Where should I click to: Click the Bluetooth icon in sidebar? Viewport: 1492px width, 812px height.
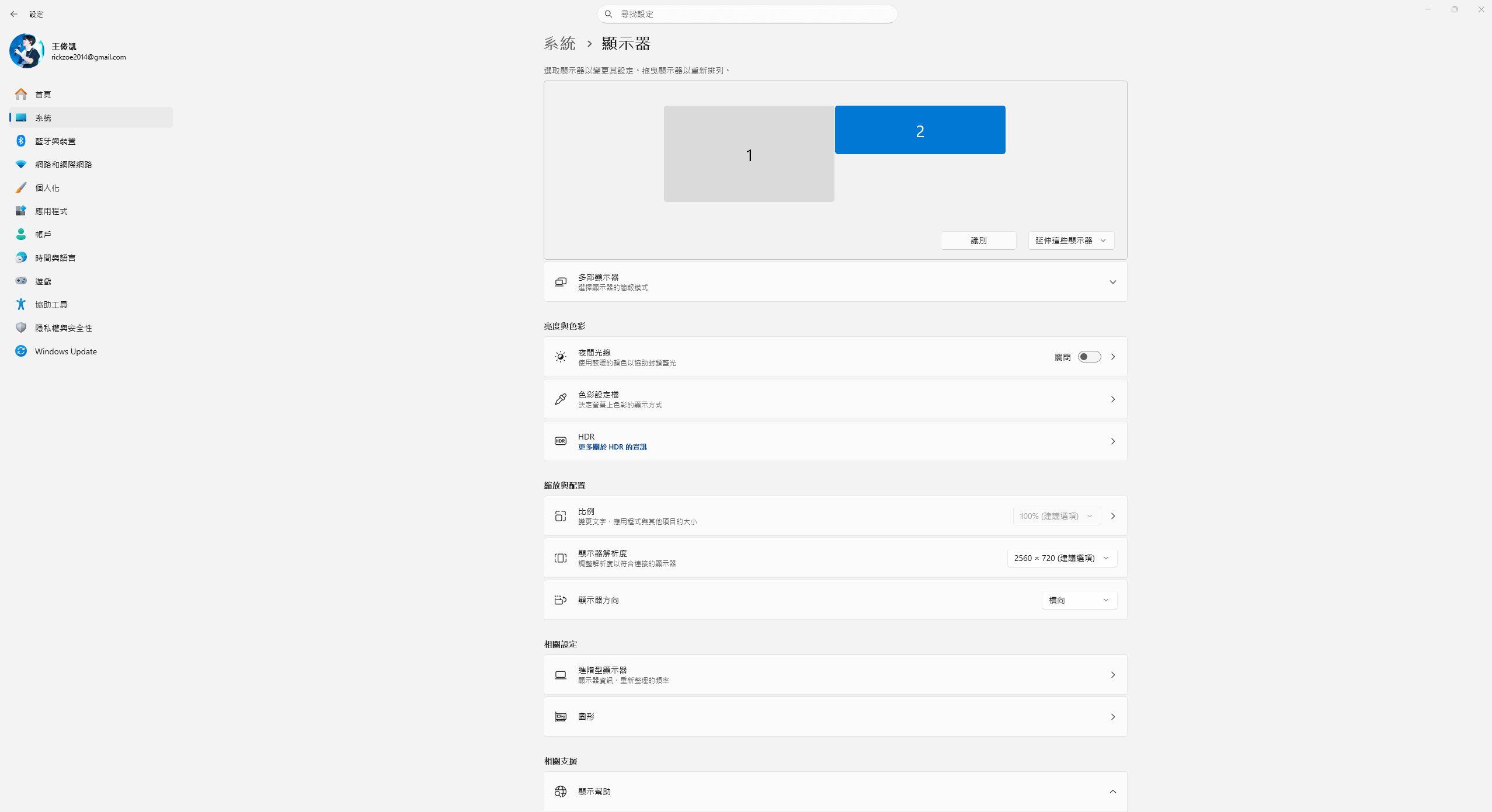pos(21,141)
